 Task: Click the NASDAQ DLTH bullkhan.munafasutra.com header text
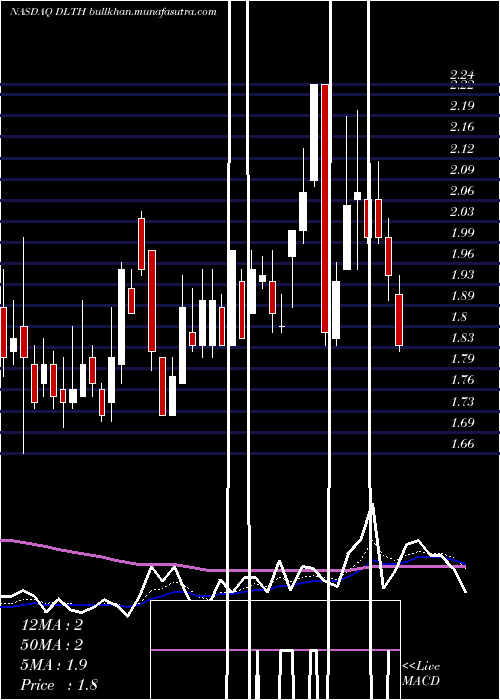click(x=113, y=12)
